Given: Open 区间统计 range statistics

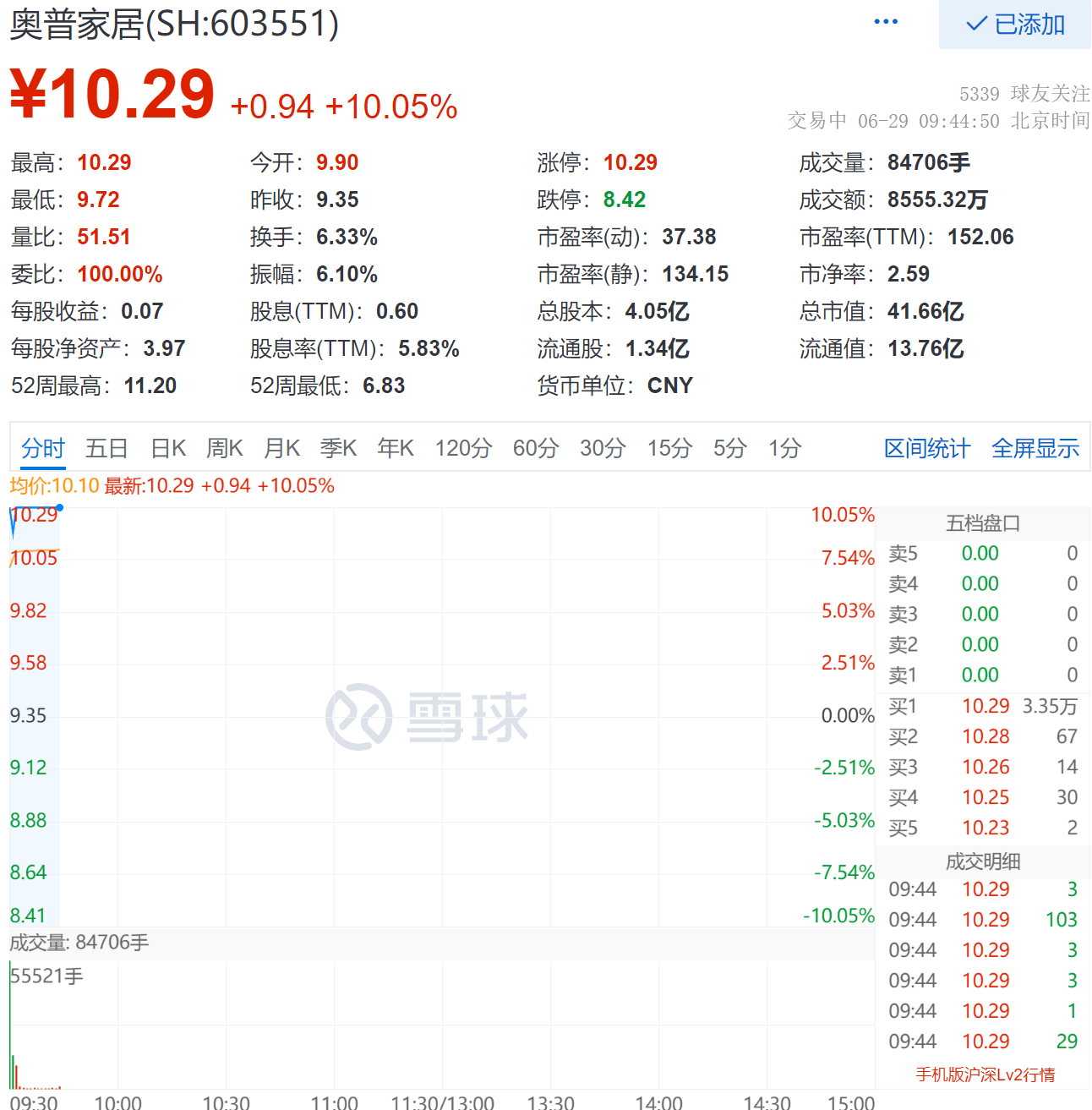Looking at the screenshot, I should coord(927,448).
